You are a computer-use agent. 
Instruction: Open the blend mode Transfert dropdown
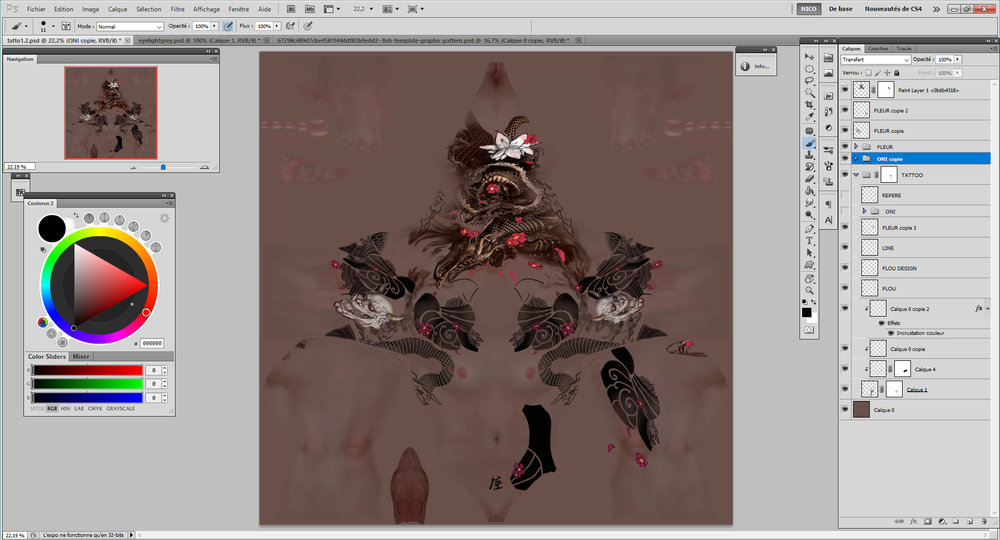(875, 59)
